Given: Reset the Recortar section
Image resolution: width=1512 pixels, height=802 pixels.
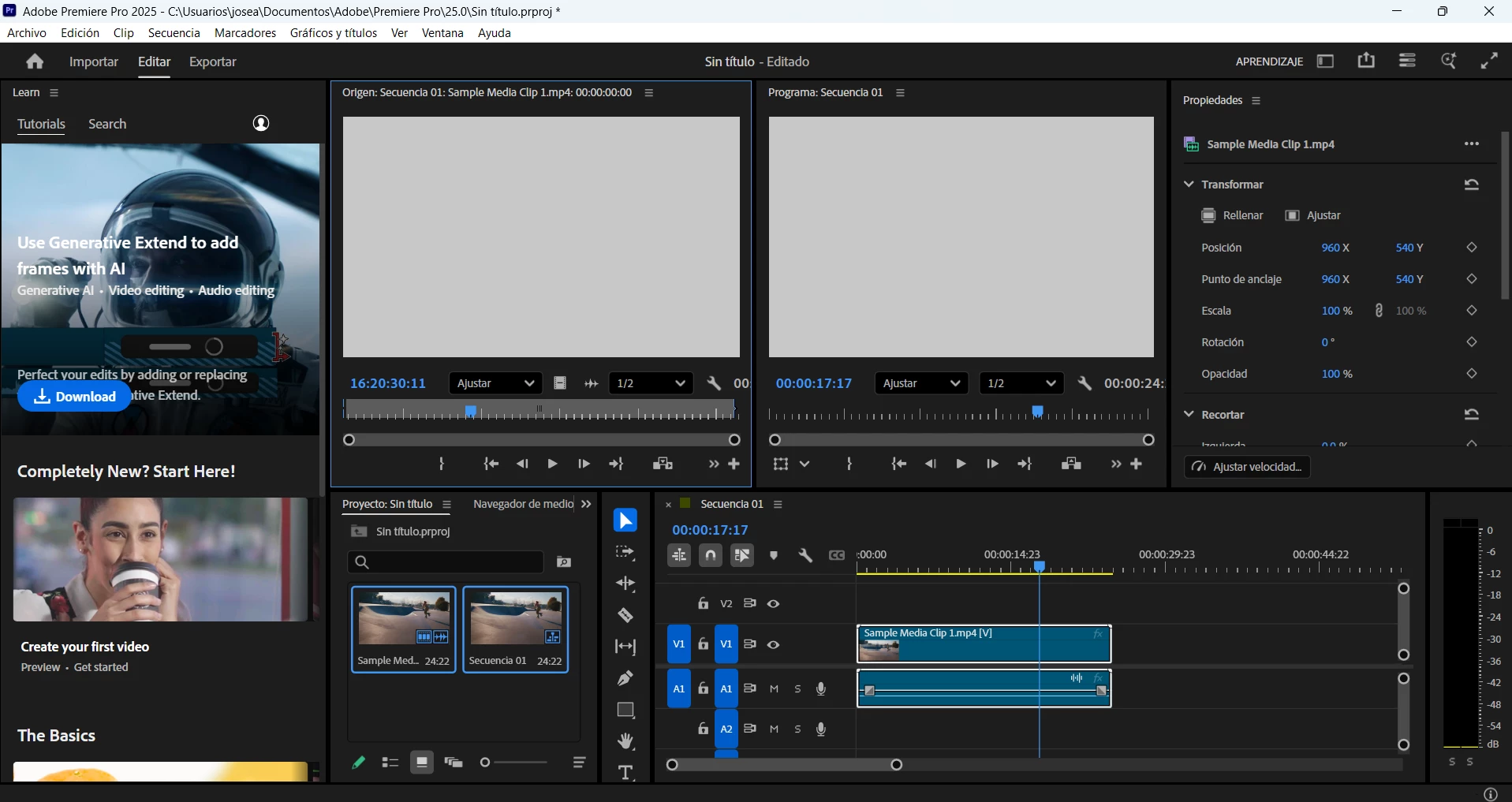Looking at the screenshot, I should tap(1472, 414).
